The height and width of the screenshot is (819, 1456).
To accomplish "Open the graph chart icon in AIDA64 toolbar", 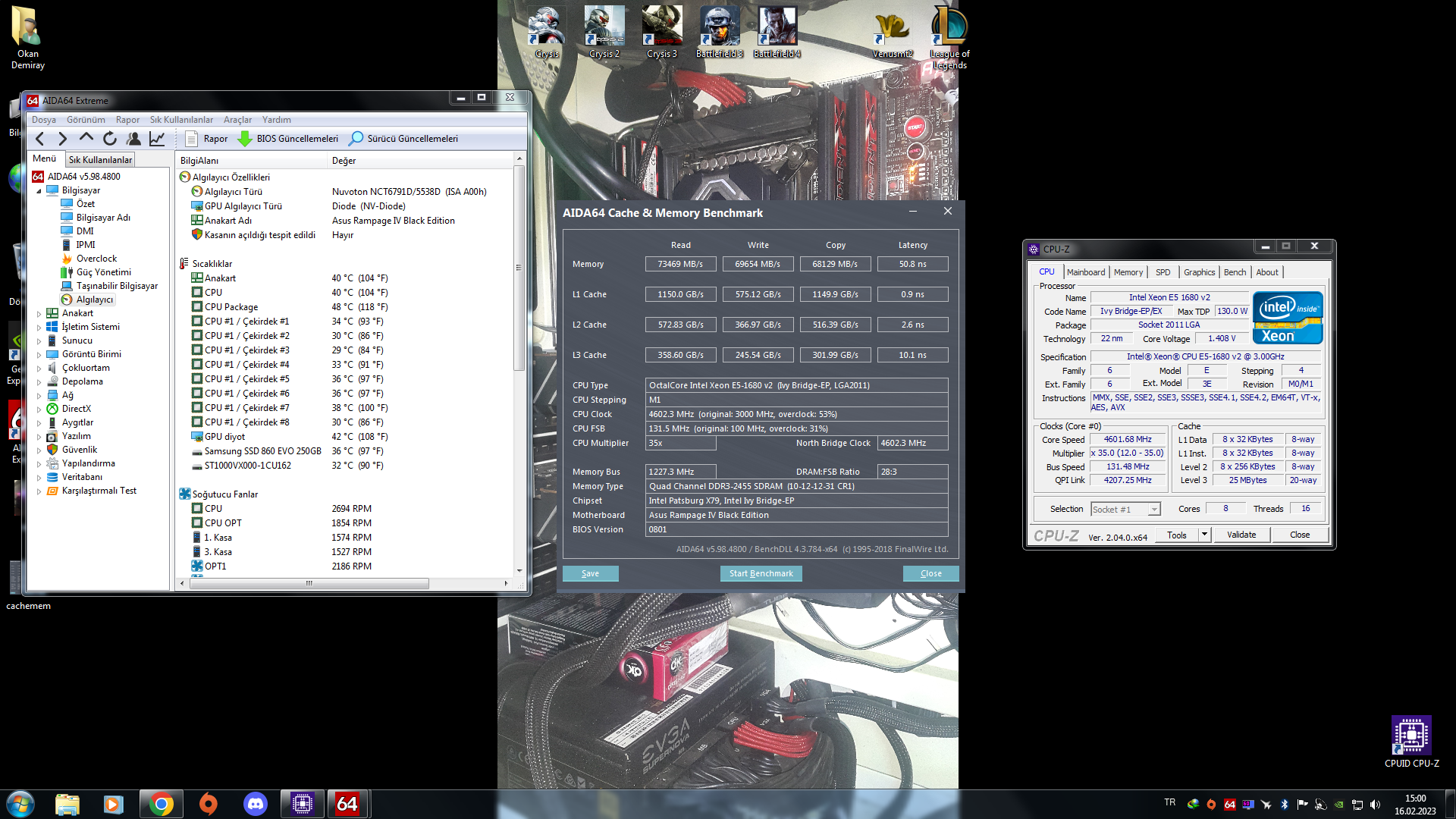I will point(157,139).
